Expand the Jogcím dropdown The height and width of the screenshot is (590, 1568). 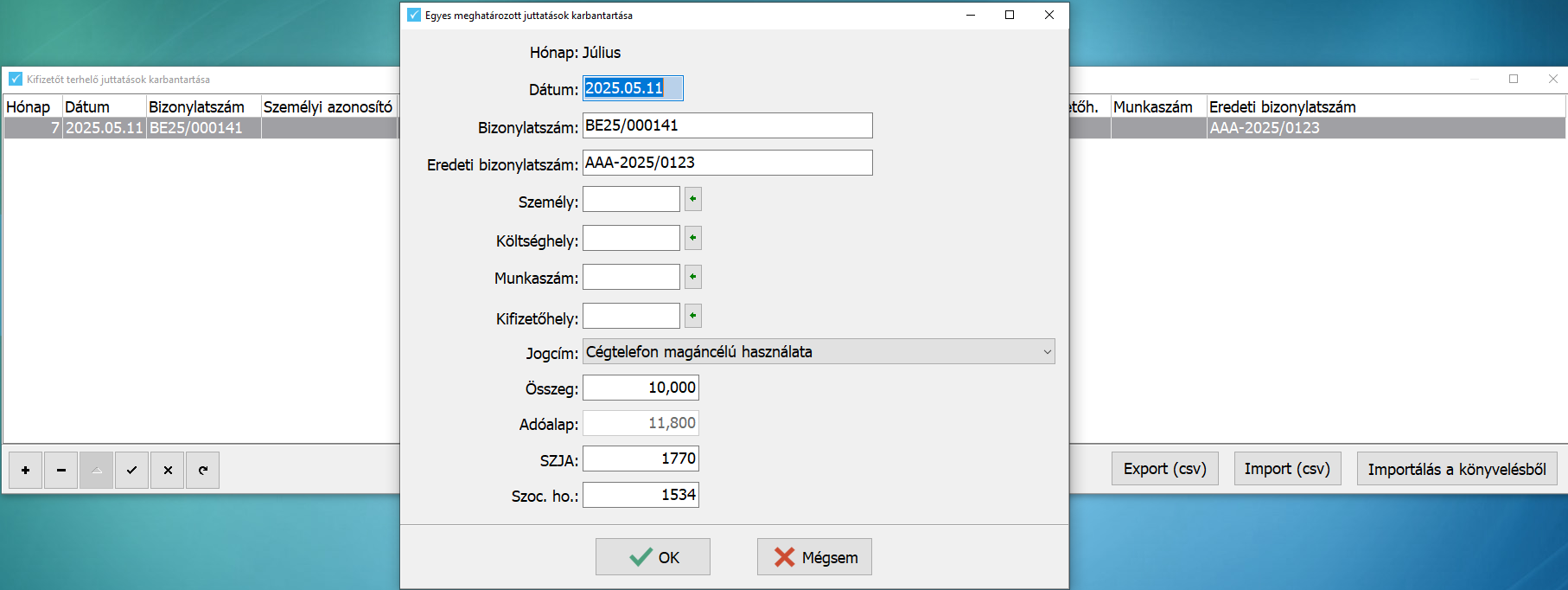point(1047,352)
